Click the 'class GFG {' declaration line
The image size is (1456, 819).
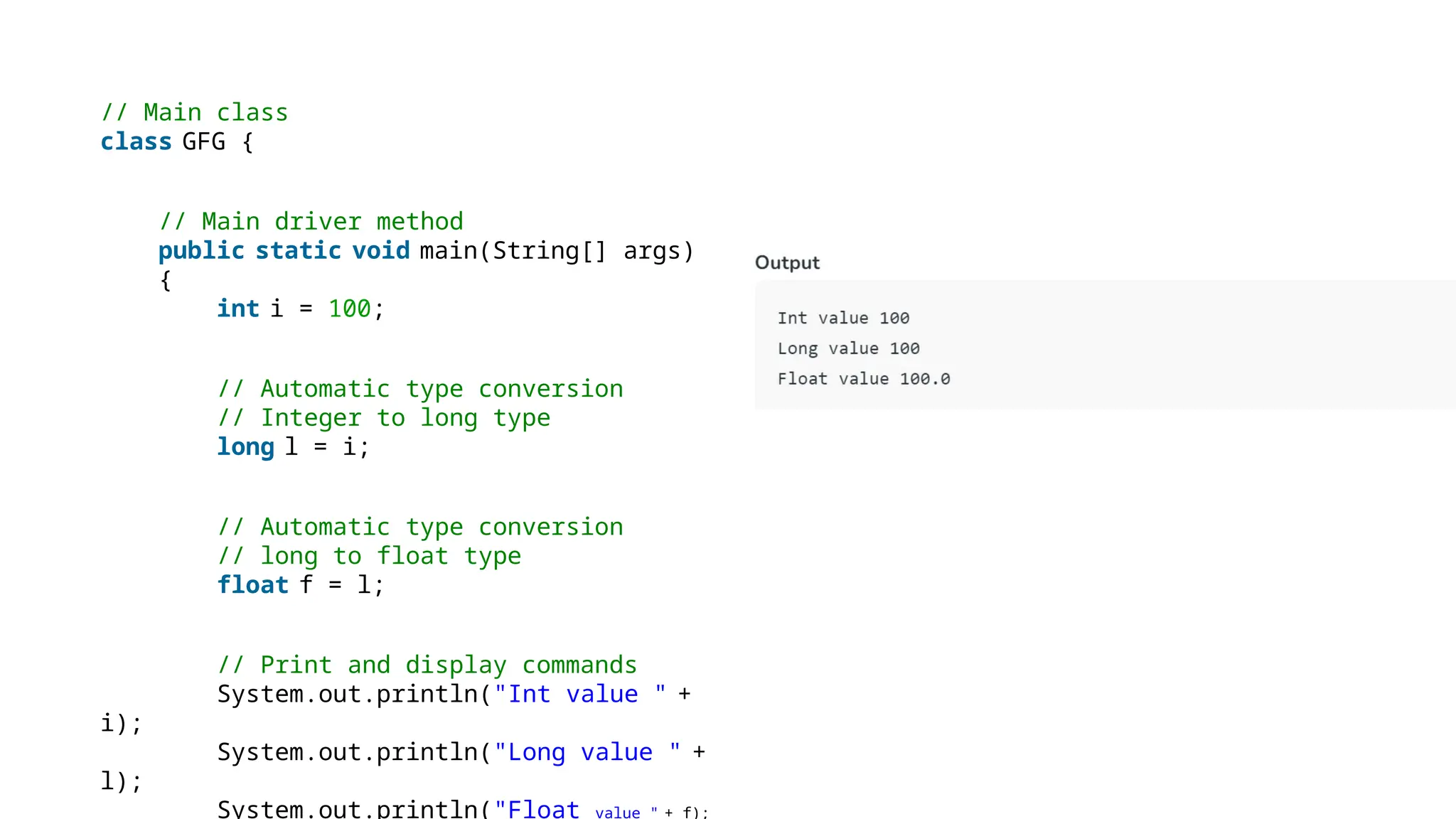[176, 141]
